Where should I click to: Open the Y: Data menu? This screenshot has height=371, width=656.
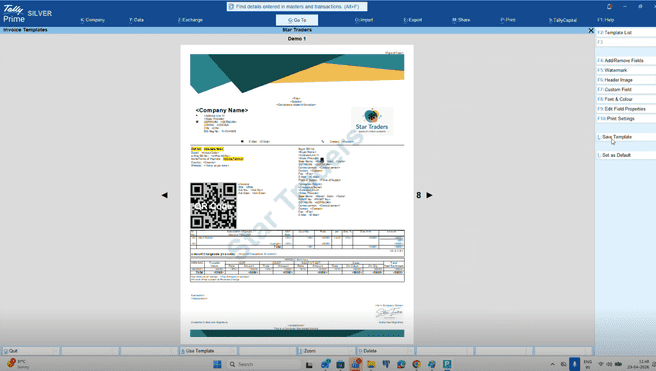pyautogui.click(x=136, y=20)
